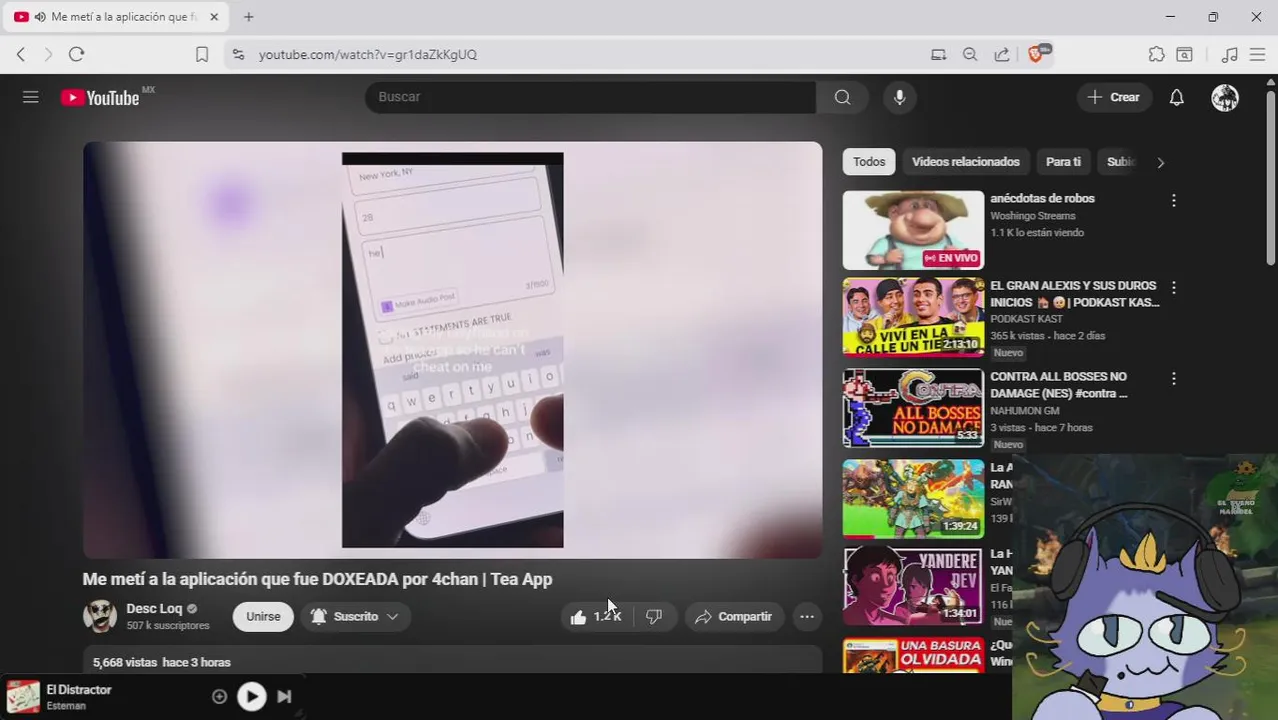
Task: Go back in the browser
Action: 21,54
